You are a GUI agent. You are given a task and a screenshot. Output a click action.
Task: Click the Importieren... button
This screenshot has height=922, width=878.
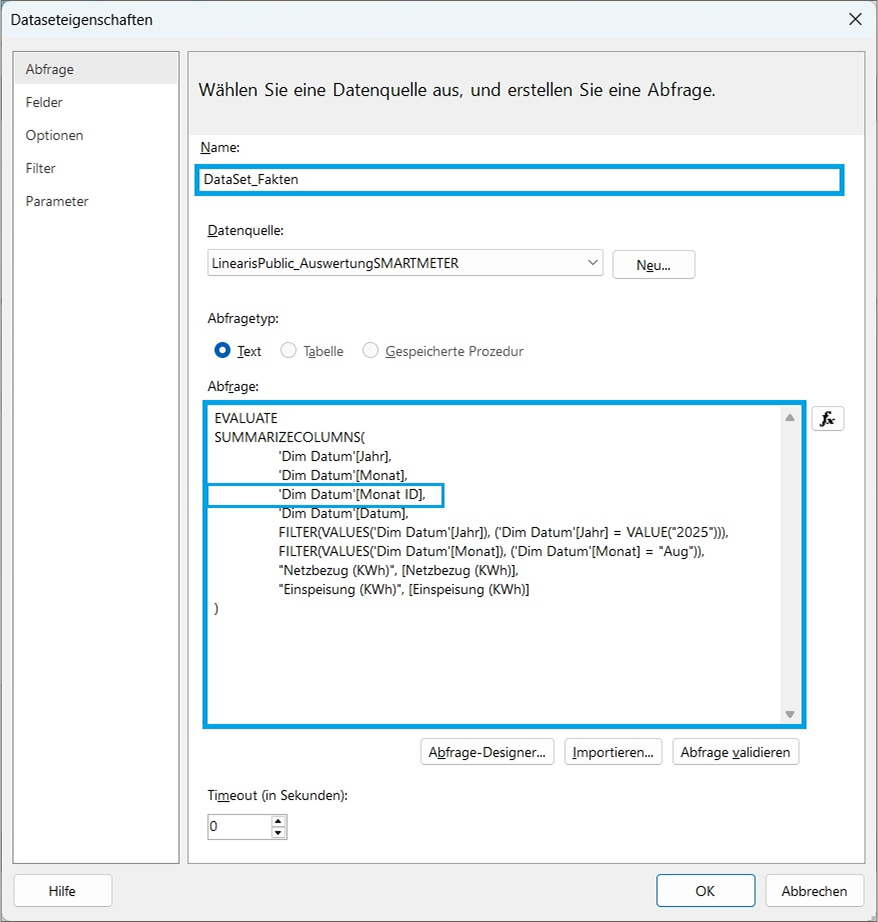click(x=613, y=752)
